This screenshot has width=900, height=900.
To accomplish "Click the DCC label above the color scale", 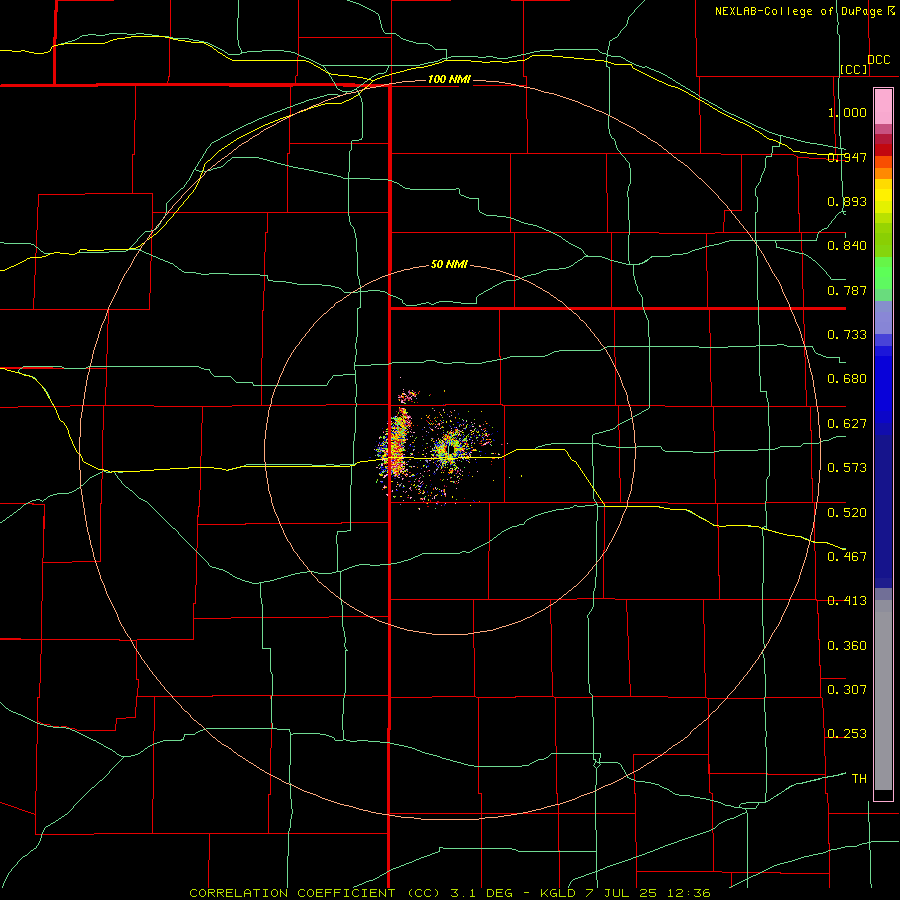I will [878, 60].
